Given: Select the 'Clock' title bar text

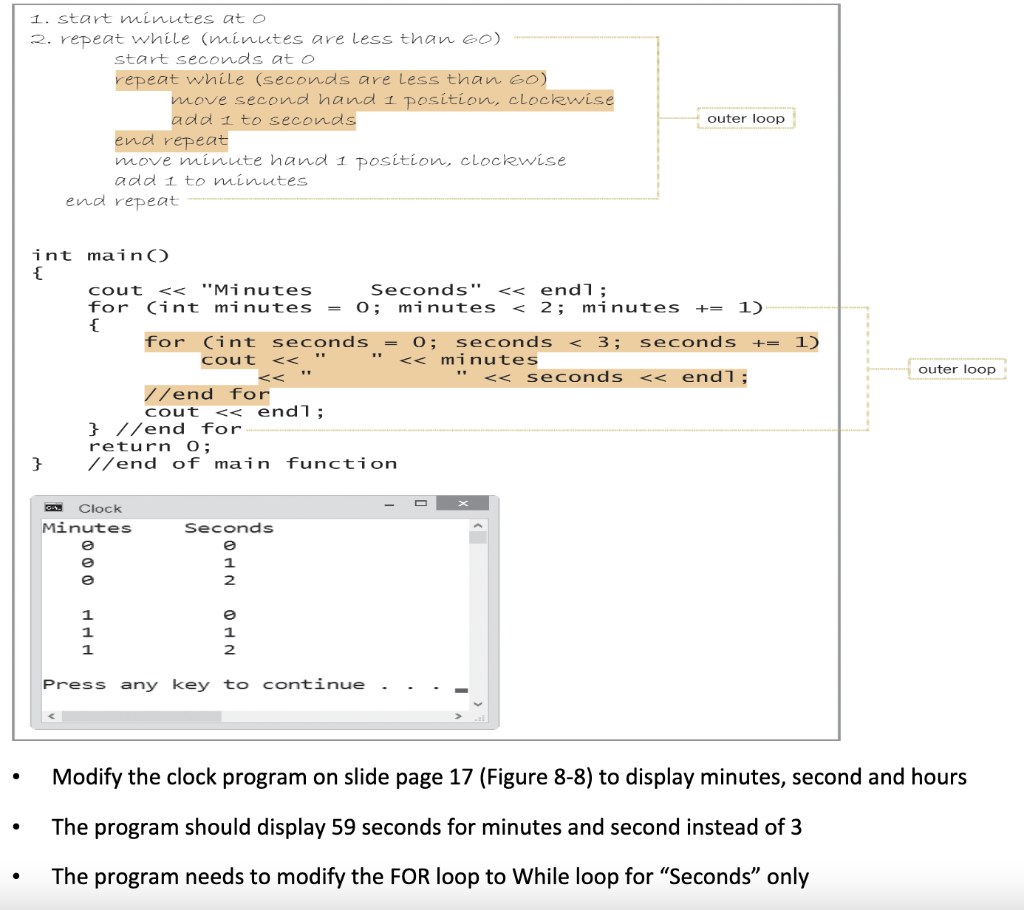Looking at the screenshot, I should point(100,508).
